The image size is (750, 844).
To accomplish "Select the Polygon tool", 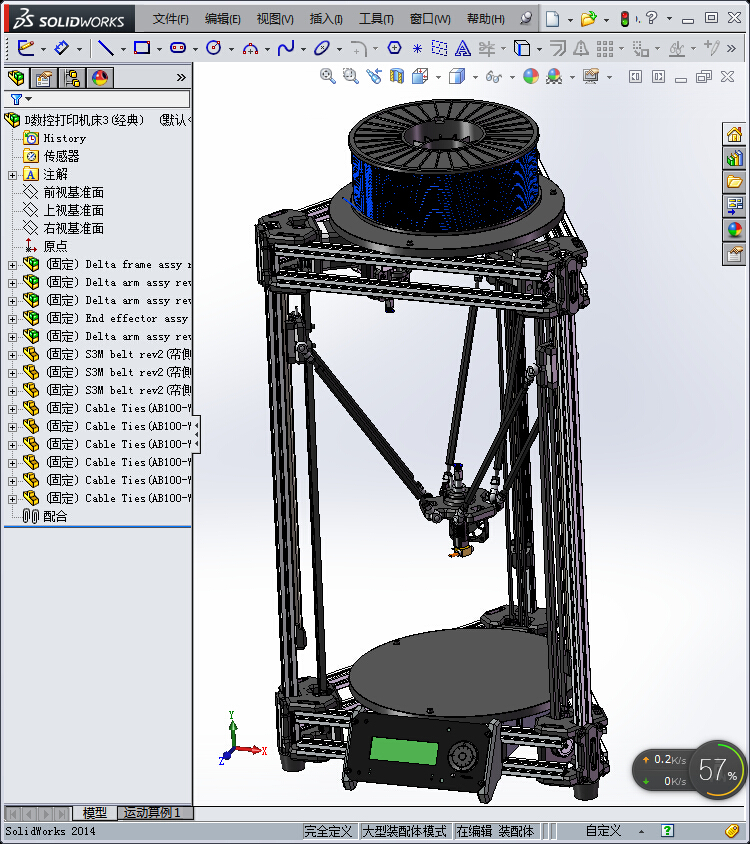I will point(394,48).
